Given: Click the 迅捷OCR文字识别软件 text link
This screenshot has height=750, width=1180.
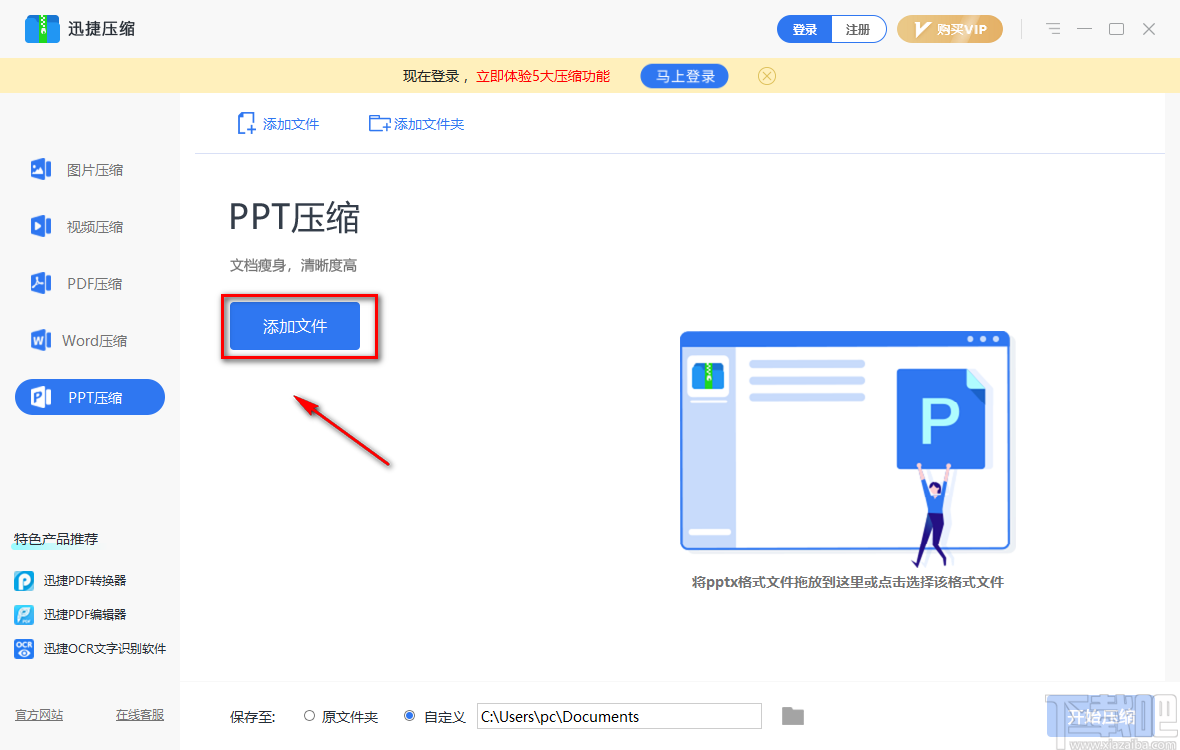Looking at the screenshot, I should [105, 648].
